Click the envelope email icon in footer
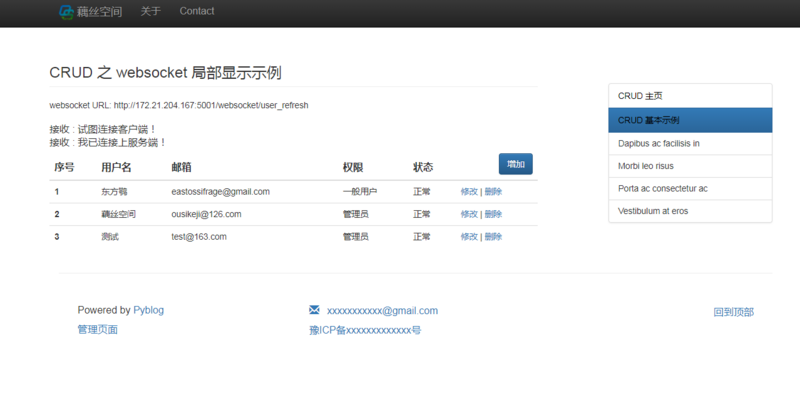The image size is (800, 408). tap(314, 310)
